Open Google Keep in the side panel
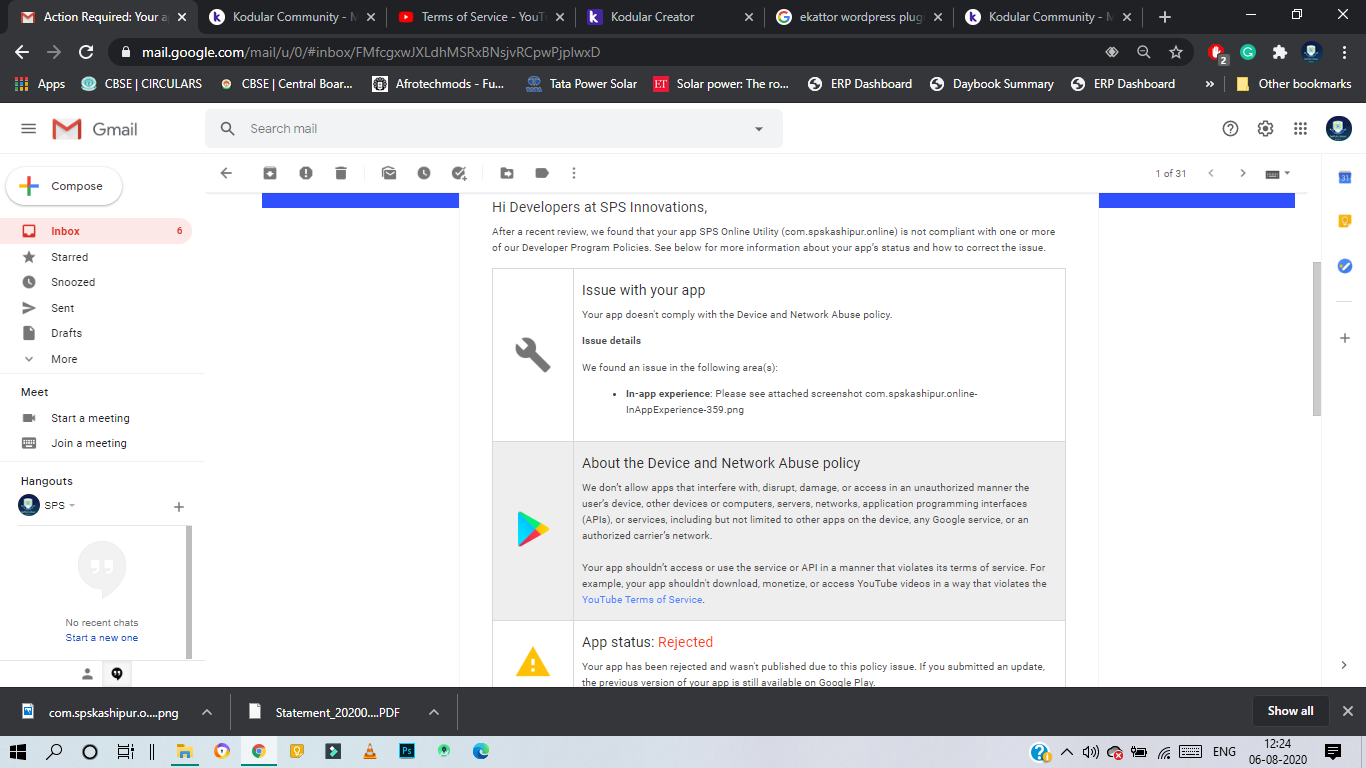This screenshot has width=1366, height=768. [1345, 222]
